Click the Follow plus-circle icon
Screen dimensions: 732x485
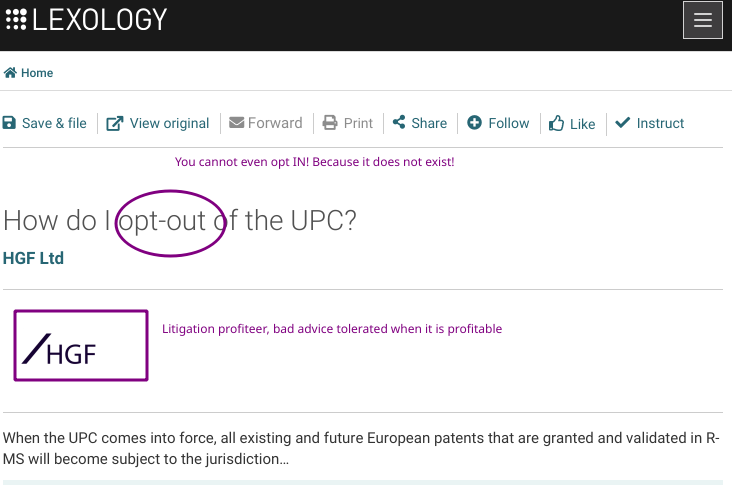[x=474, y=122]
